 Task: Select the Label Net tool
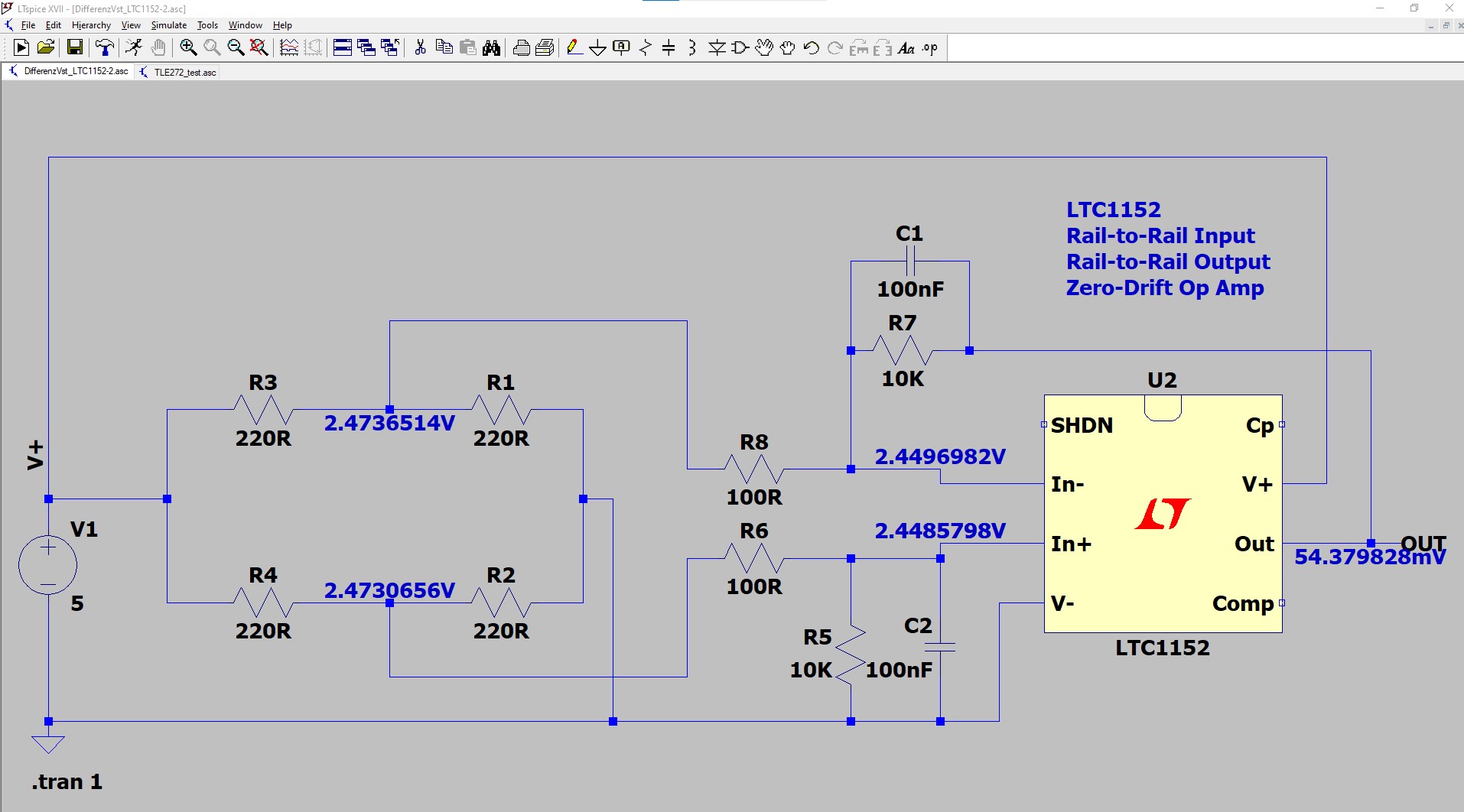click(x=621, y=48)
